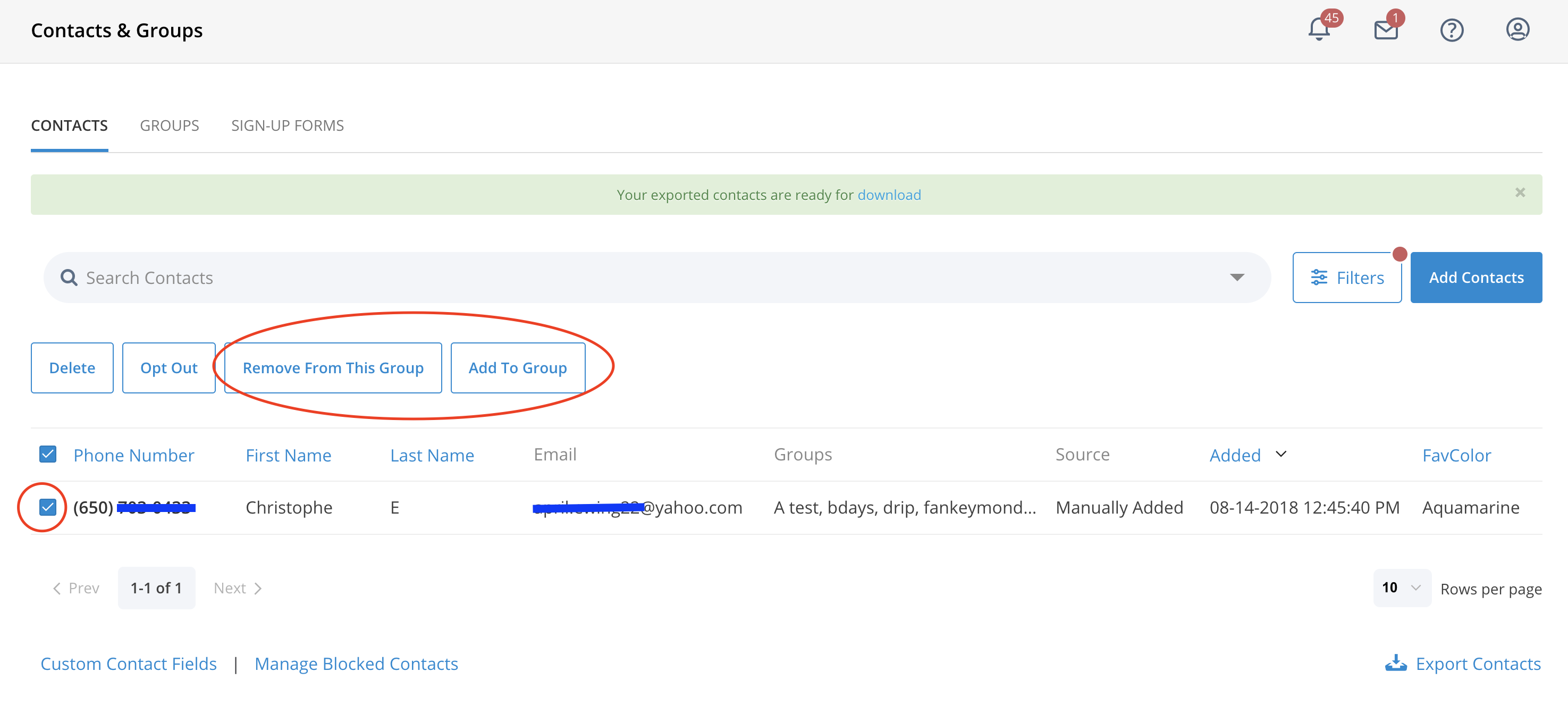
Task: Click the Add Contacts button
Action: pyautogui.click(x=1476, y=278)
